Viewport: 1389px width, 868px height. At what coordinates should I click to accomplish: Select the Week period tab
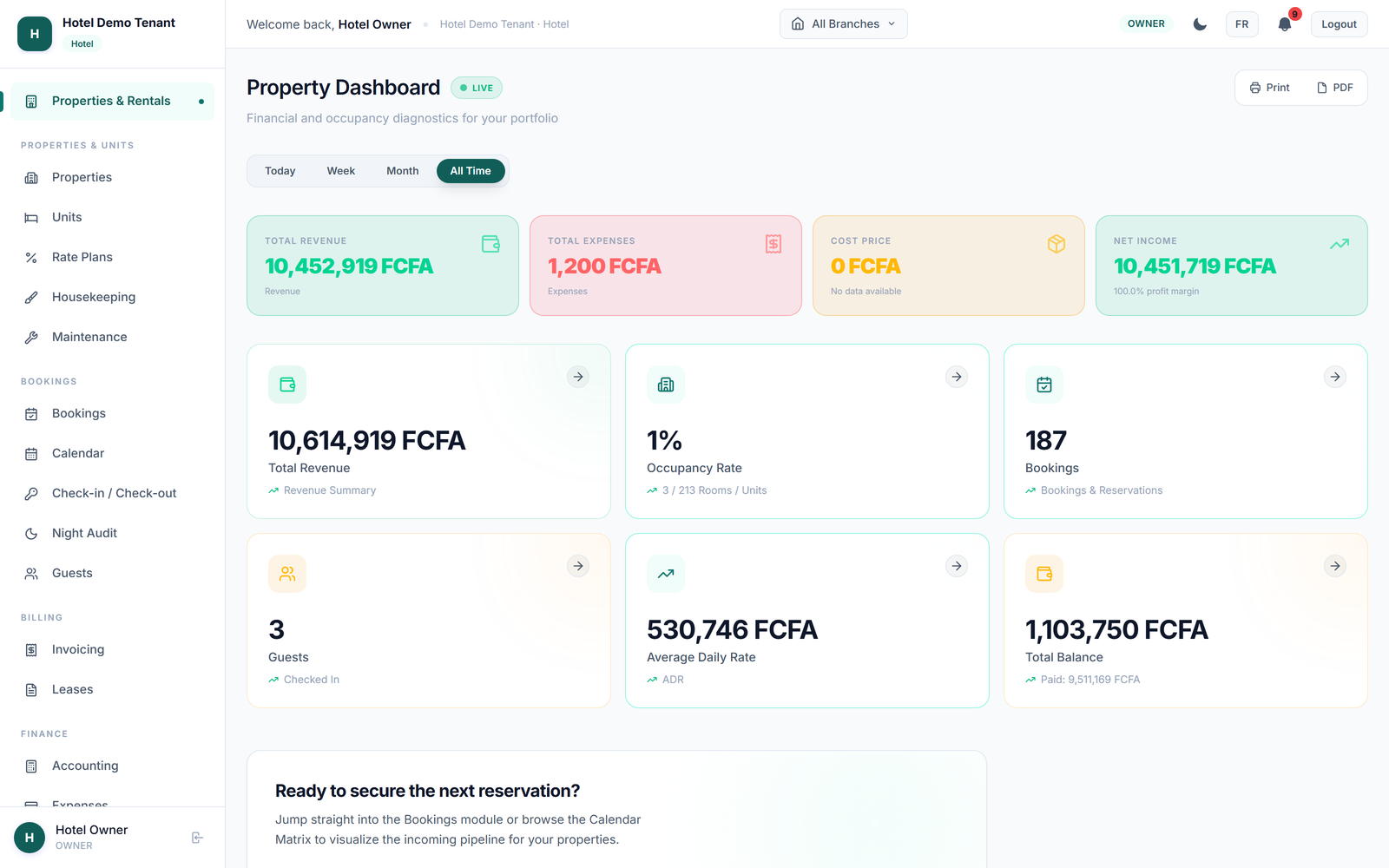(341, 171)
